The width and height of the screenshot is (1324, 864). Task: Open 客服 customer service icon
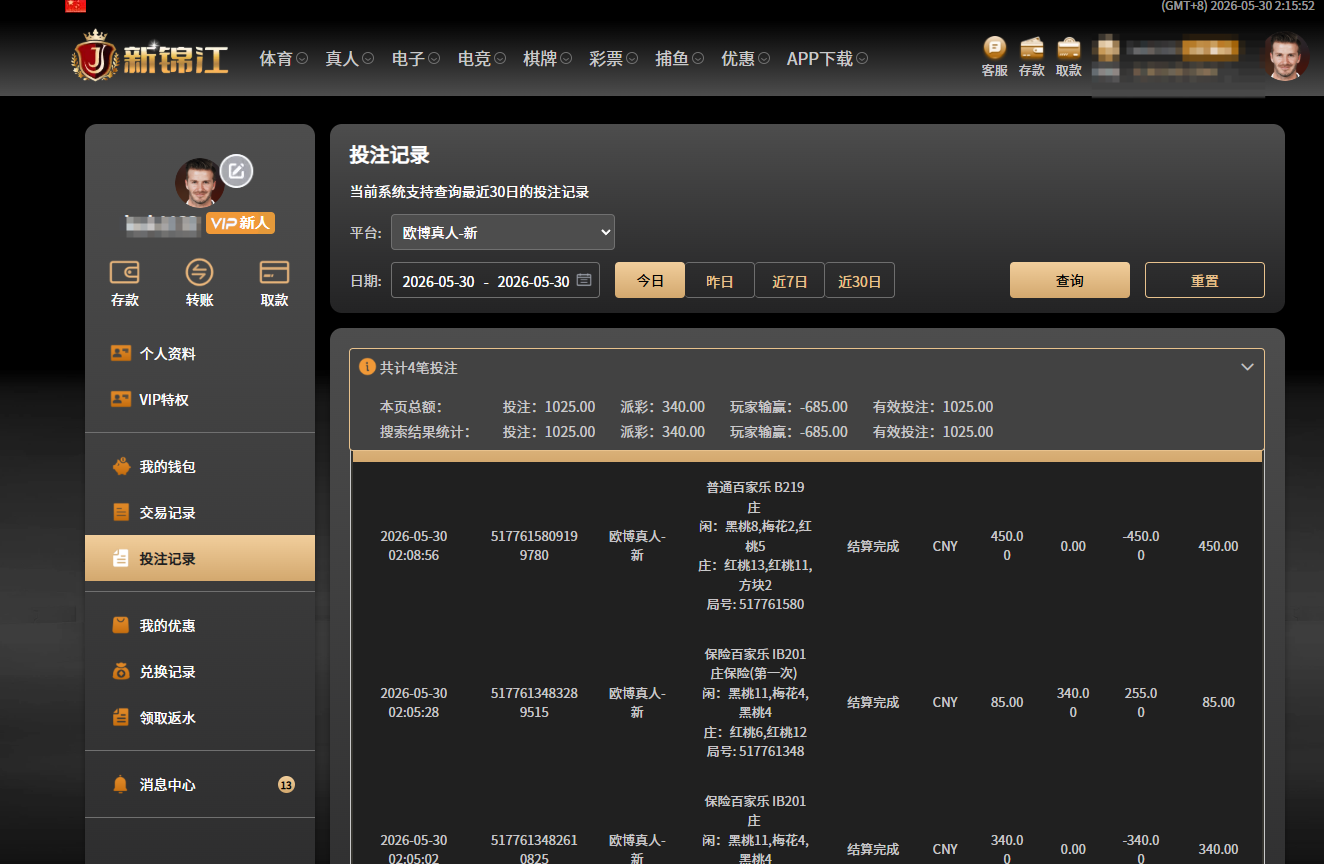coord(994,47)
